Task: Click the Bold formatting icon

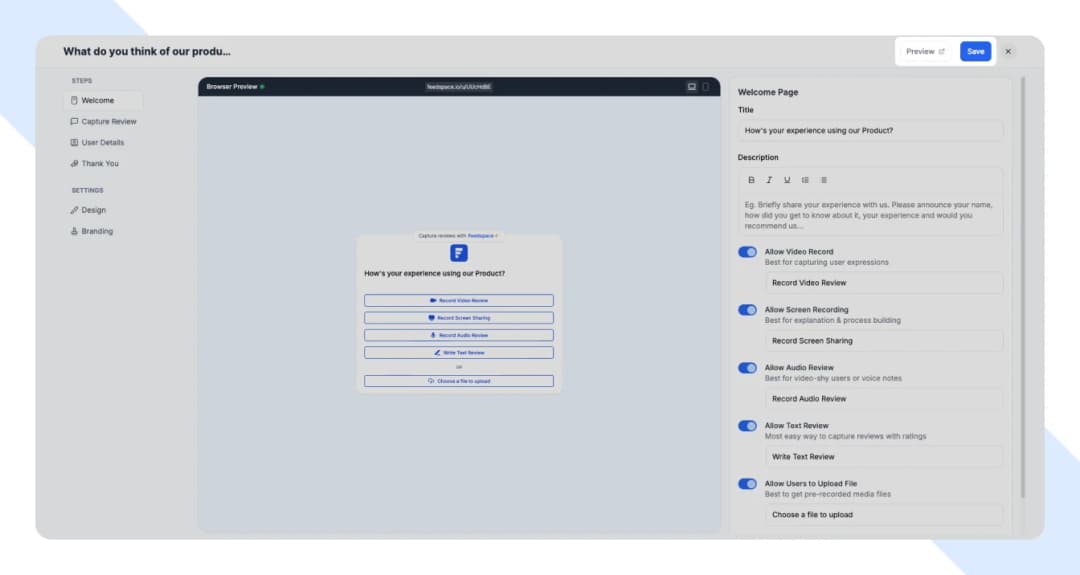Action: [751, 180]
